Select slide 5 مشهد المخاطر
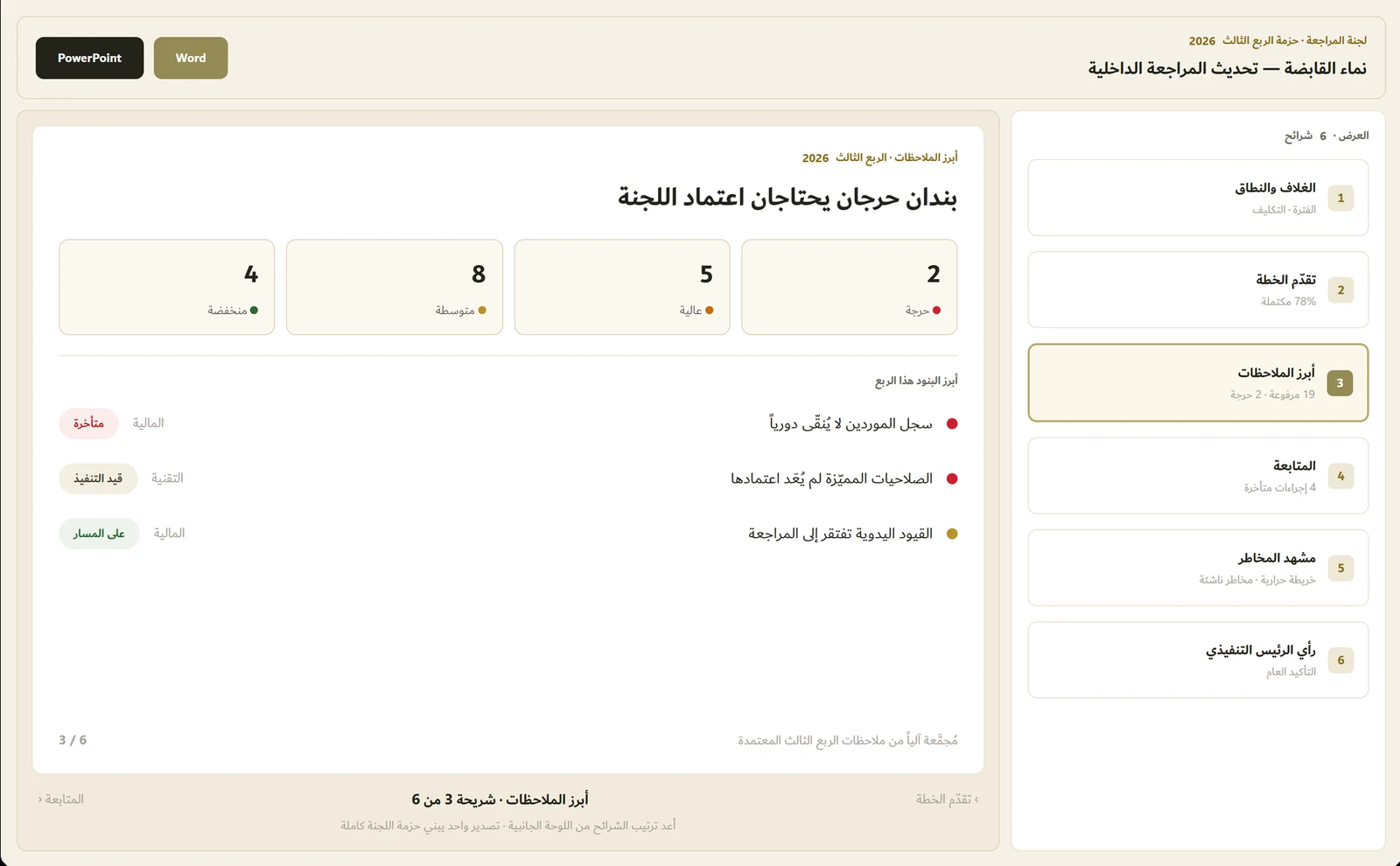The width and height of the screenshot is (1400, 866). click(x=1198, y=568)
